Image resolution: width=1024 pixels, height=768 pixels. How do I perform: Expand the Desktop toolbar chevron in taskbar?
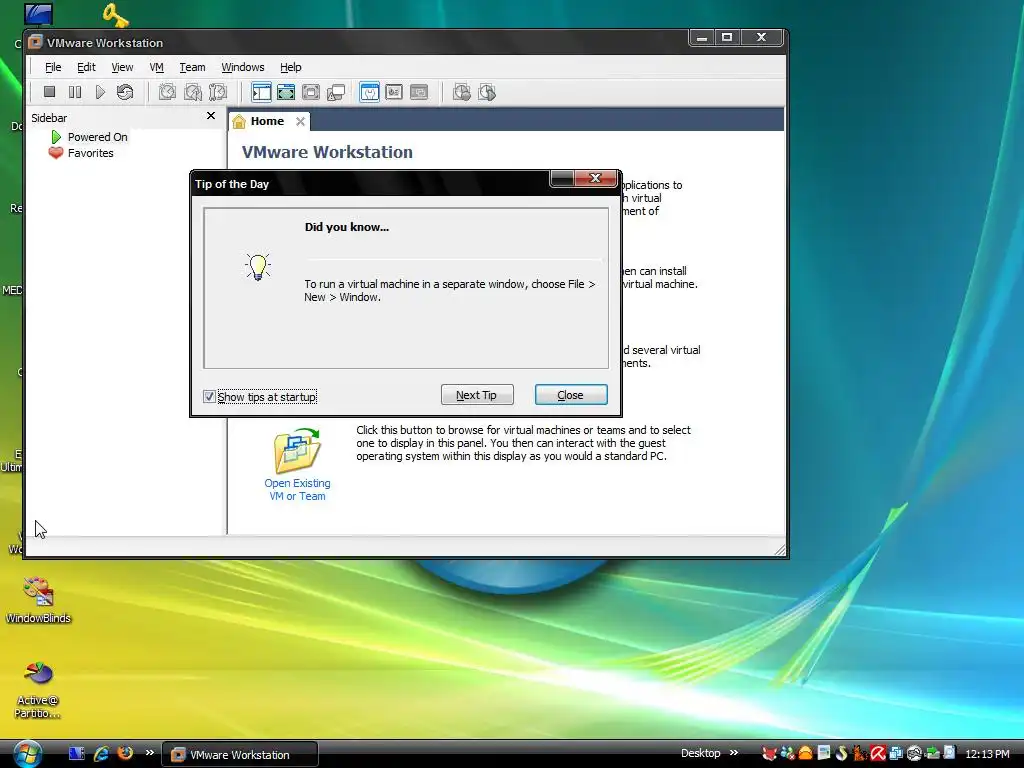(x=733, y=752)
